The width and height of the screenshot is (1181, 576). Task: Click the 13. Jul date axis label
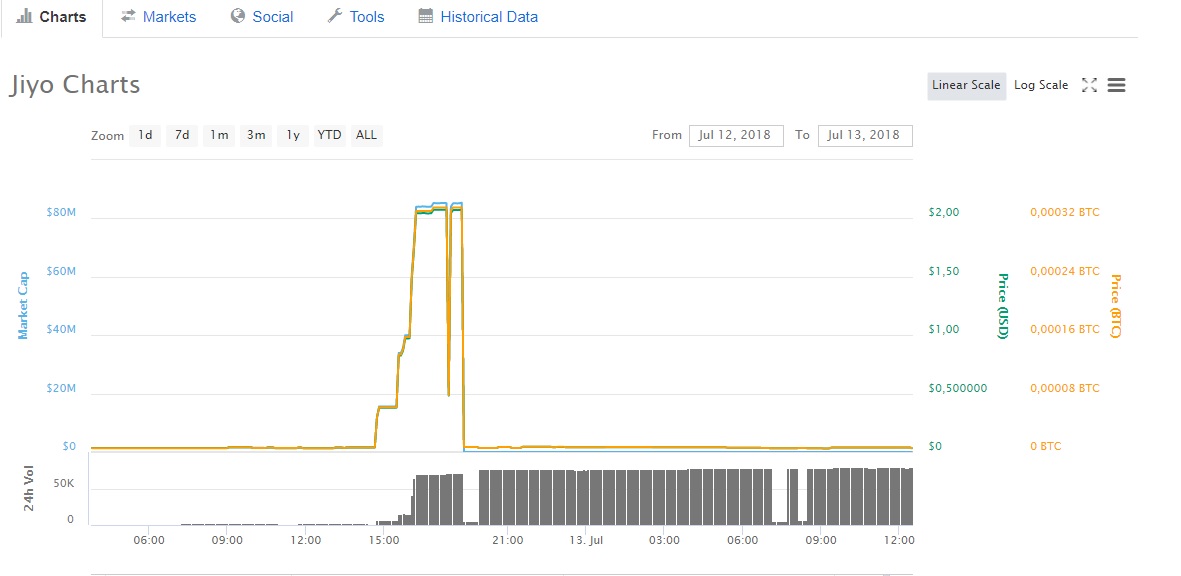pos(586,541)
